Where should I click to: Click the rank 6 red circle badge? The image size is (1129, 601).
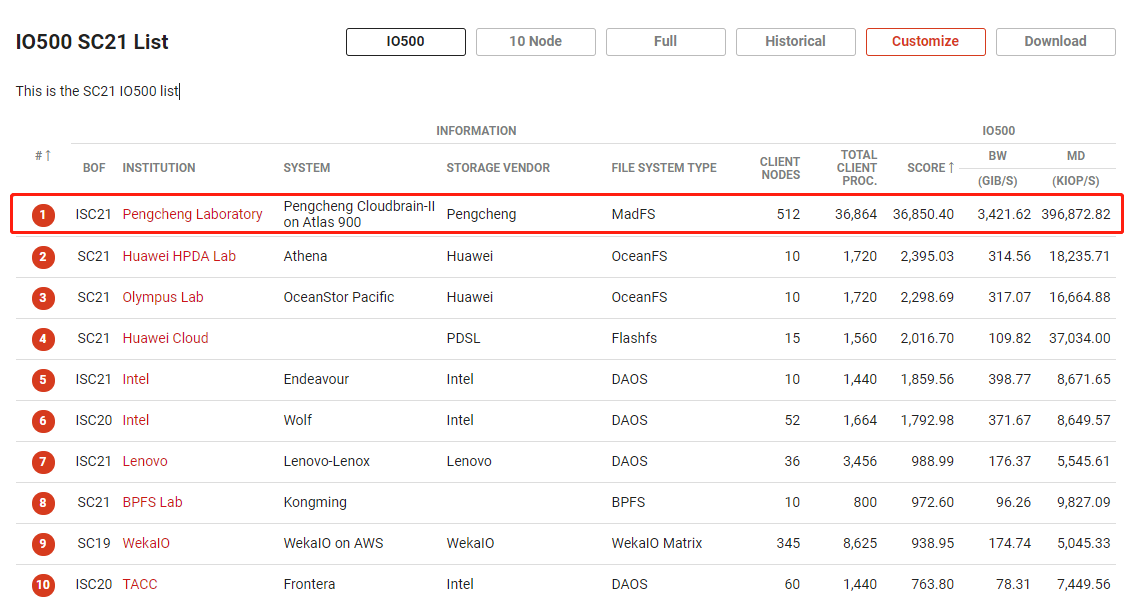click(x=43, y=421)
